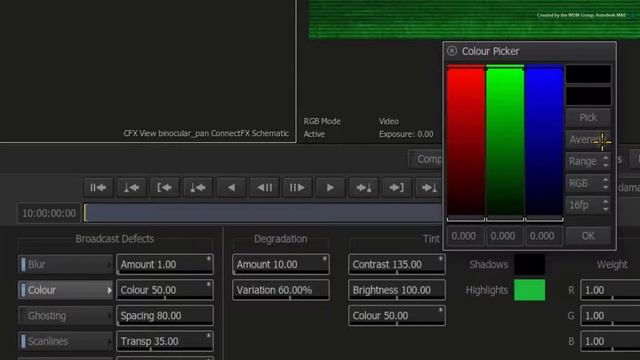The height and width of the screenshot is (360, 640).
Task: Play the clip forward
Action: coord(330,187)
